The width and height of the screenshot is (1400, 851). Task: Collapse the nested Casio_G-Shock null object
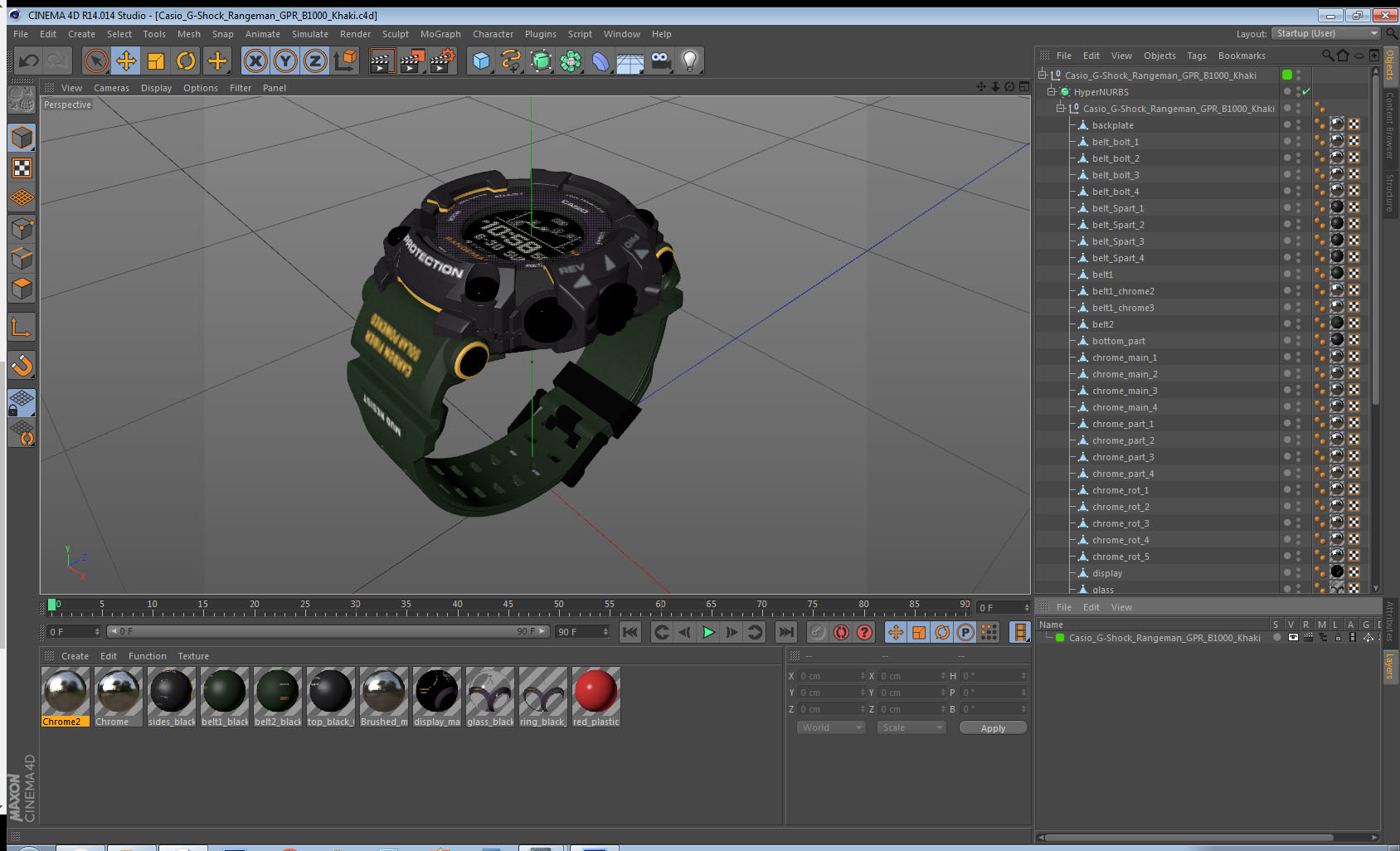click(1060, 108)
